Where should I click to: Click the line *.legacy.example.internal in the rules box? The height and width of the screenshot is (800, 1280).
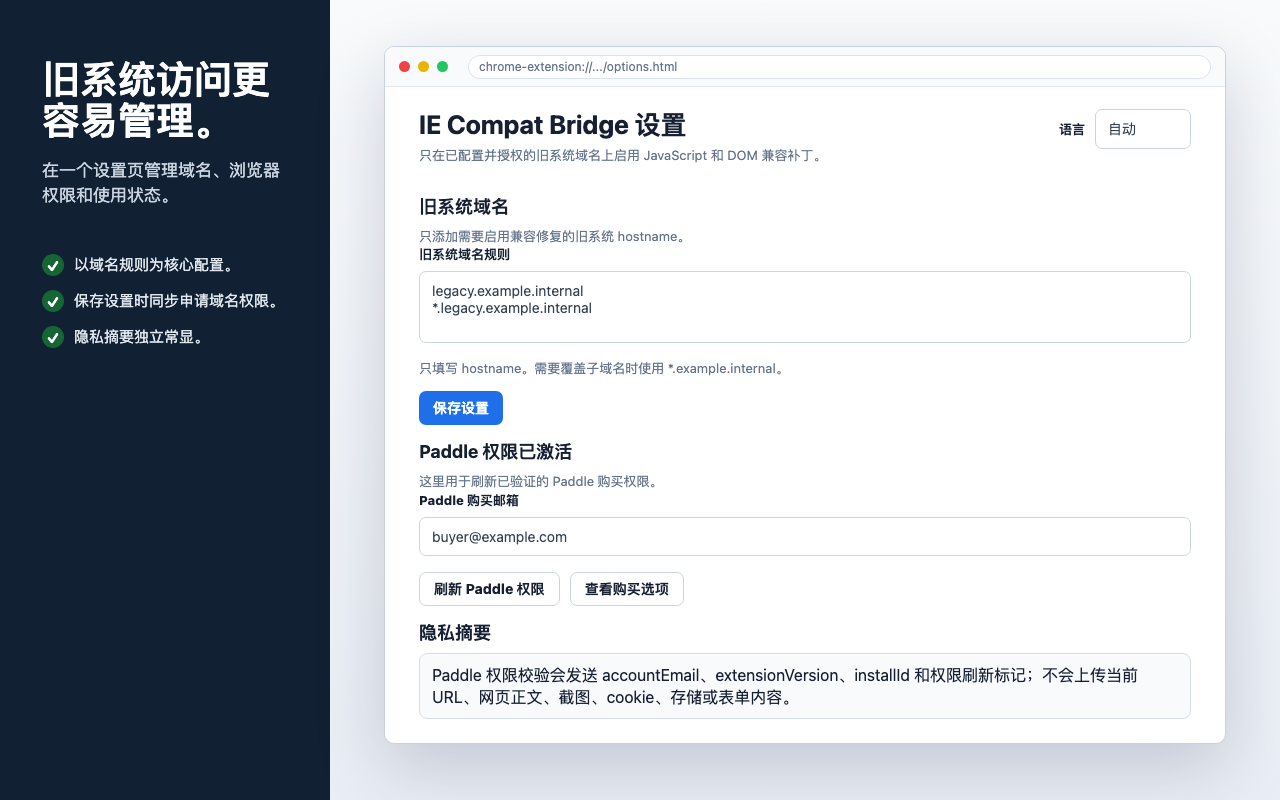coord(512,308)
